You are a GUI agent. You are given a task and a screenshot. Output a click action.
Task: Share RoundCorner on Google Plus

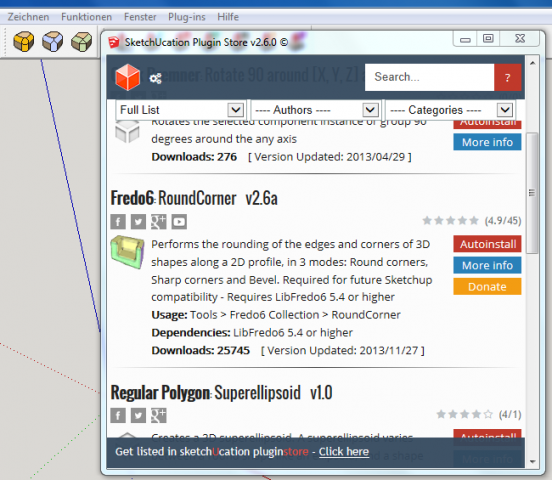[159, 222]
